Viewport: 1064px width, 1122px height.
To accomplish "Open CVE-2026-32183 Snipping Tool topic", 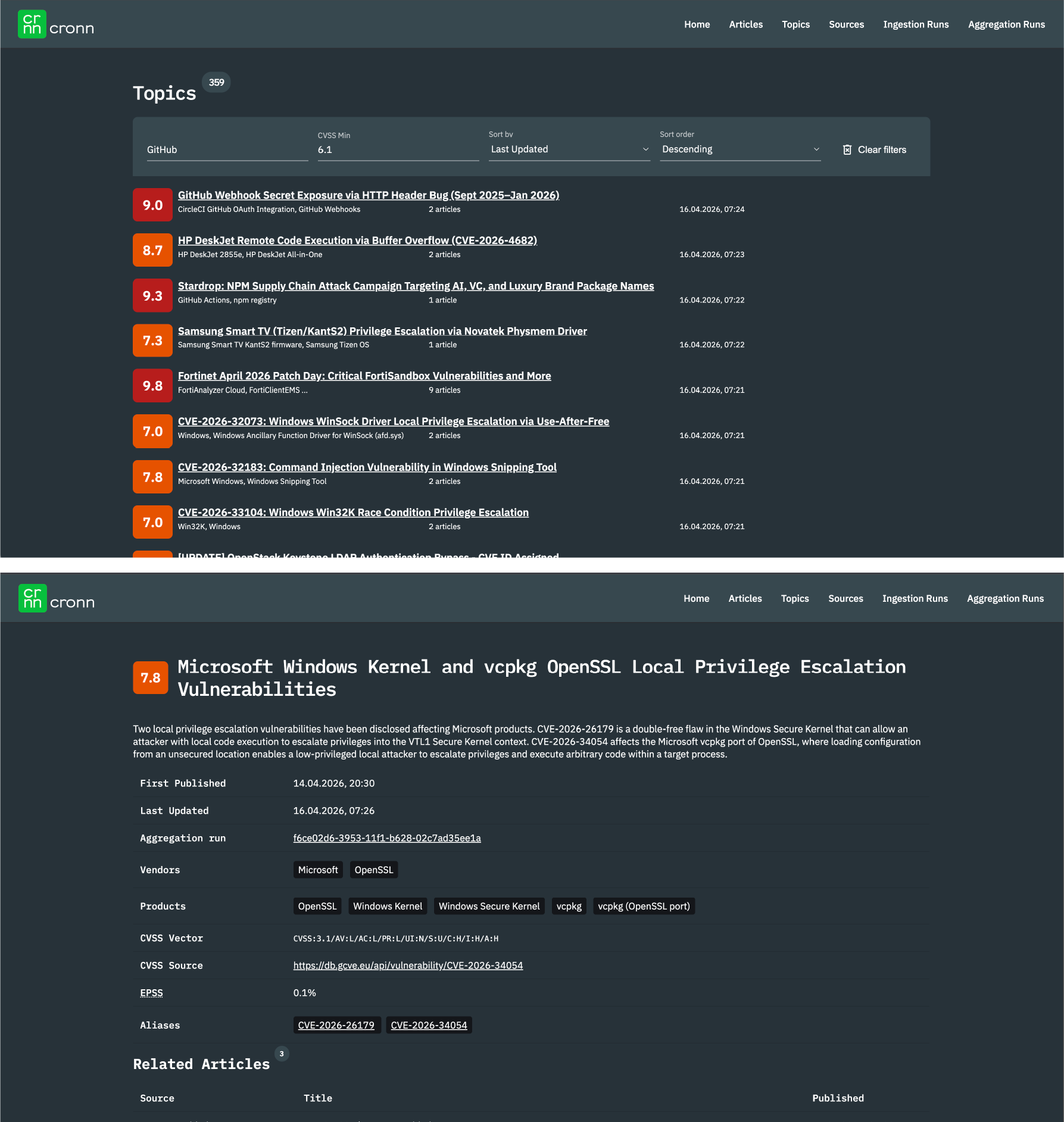I will [x=367, y=467].
